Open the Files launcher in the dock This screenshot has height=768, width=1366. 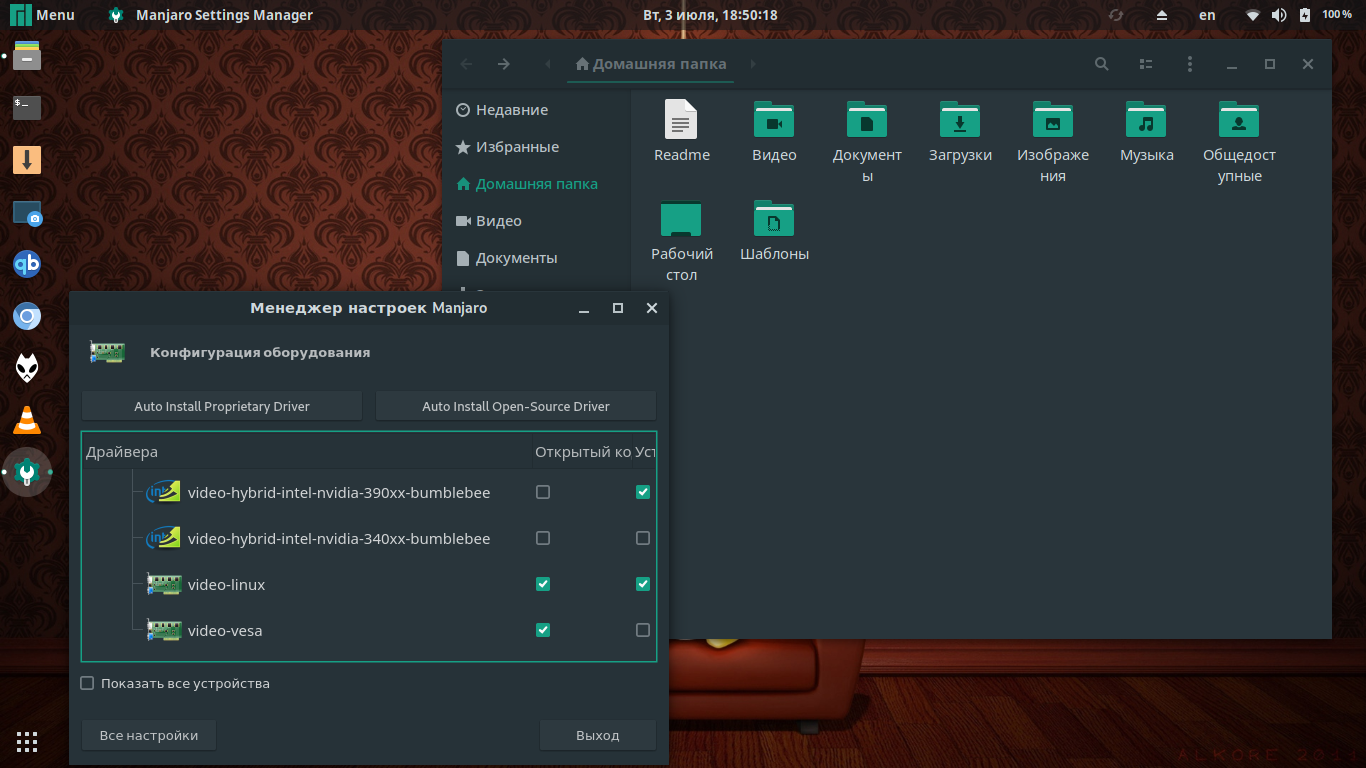[x=27, y=55]
